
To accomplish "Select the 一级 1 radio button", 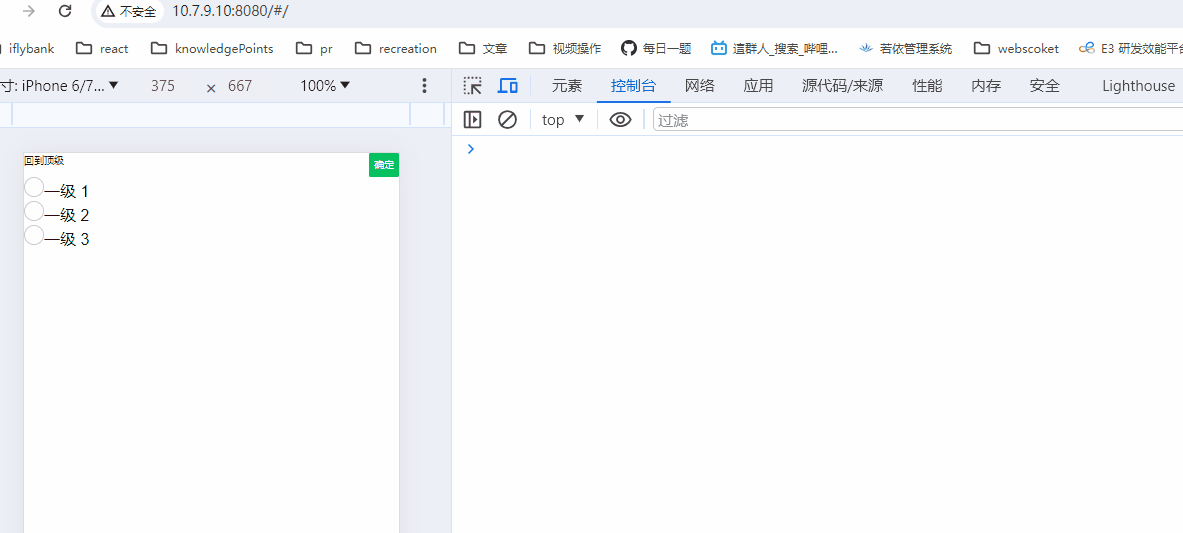I will pos(34,186).
